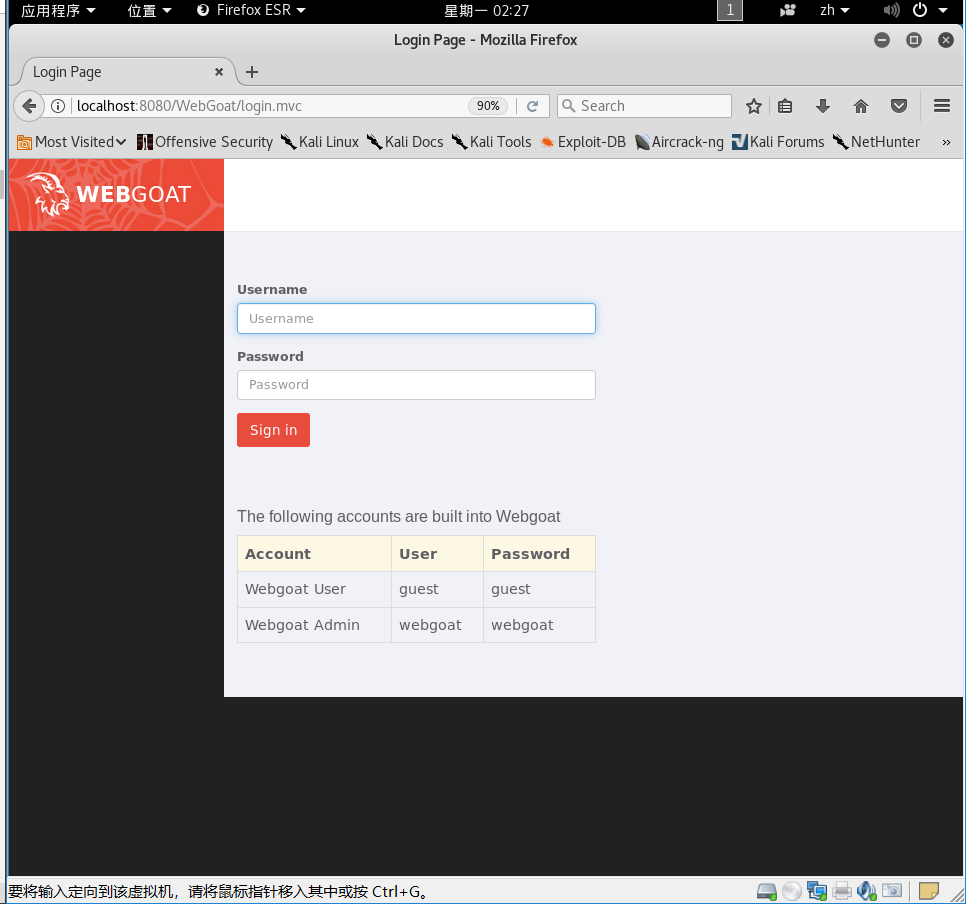Go back using the arrow button
This screenshot has width=966, height=904.
(x=28, y=106)
